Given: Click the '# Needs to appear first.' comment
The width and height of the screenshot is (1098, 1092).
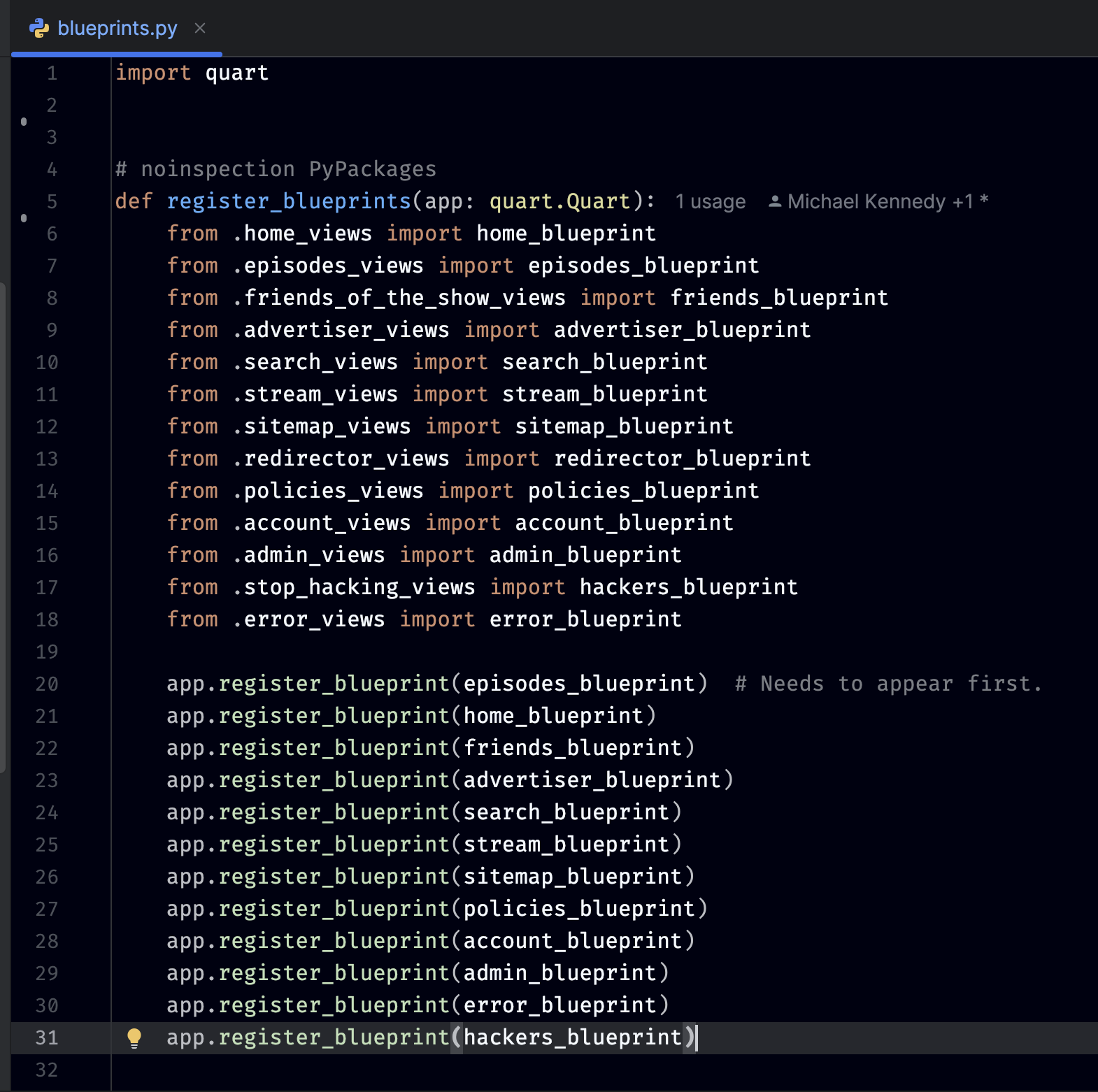Looking at the screenshot, I should (888, 684).
